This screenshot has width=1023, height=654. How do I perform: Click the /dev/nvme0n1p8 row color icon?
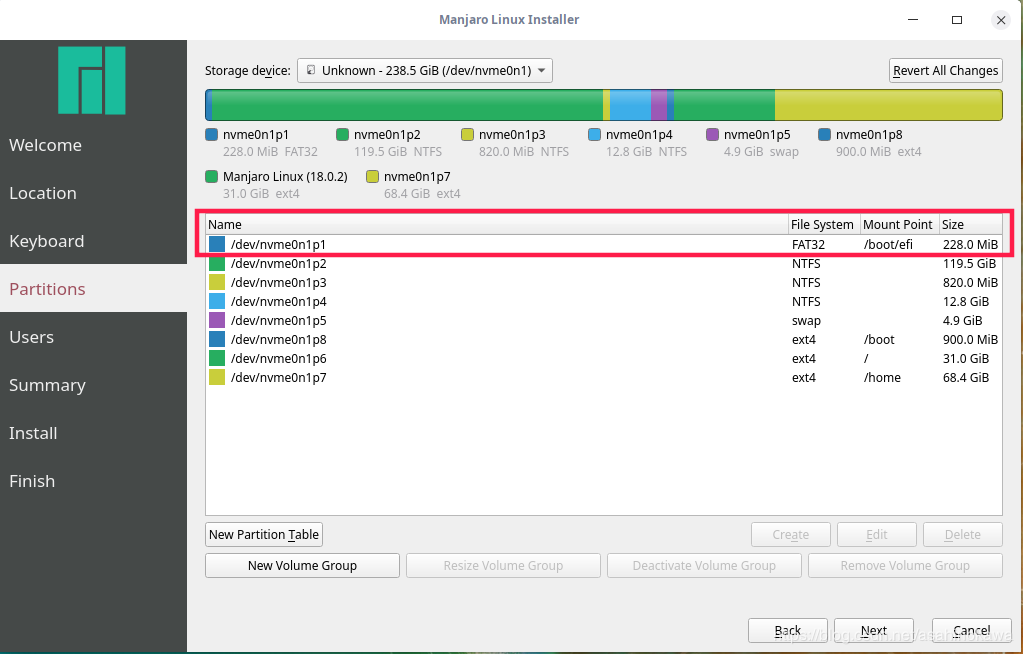click(217, 339)
